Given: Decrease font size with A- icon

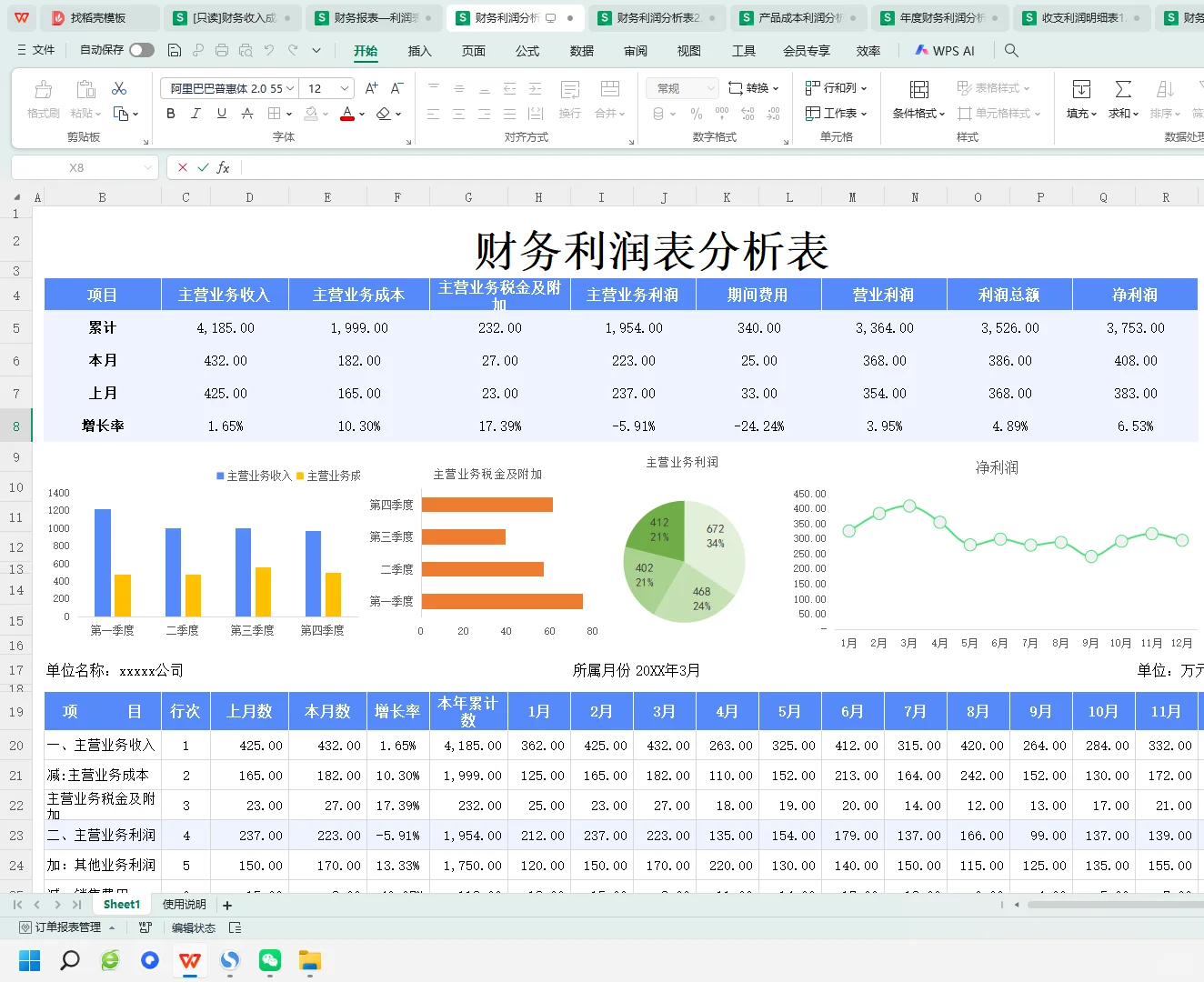Looking at the screenshot, I should coord(396,88).
